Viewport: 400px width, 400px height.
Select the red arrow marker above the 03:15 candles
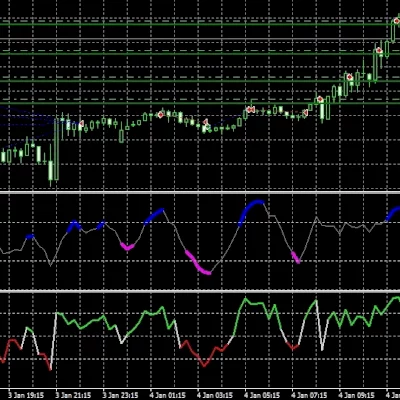pos(206,123)
